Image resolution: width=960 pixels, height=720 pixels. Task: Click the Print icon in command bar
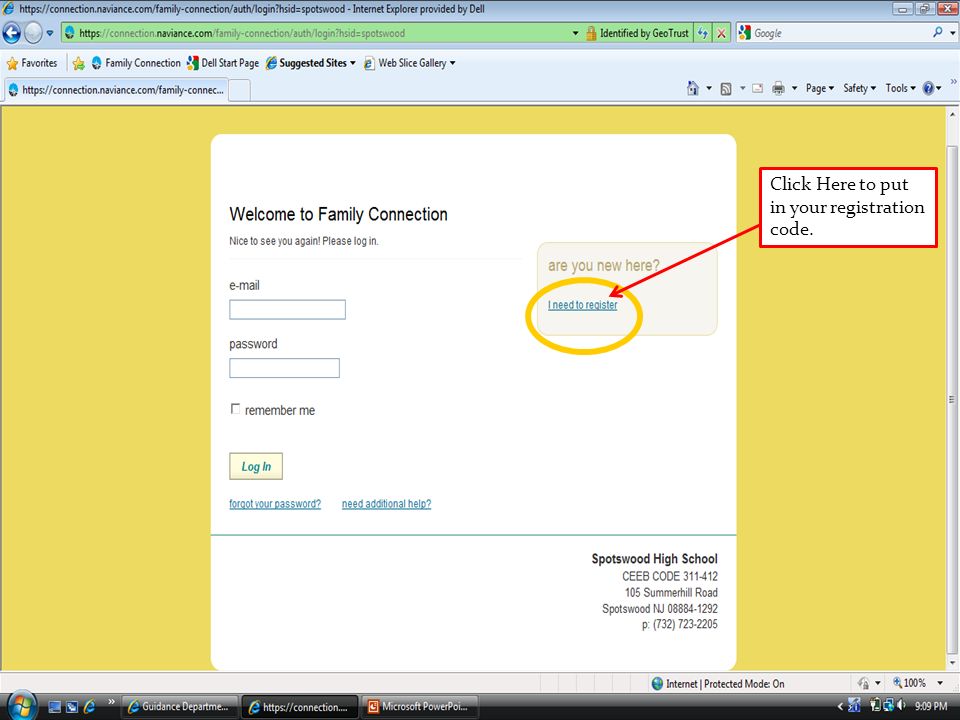point(778,88)
